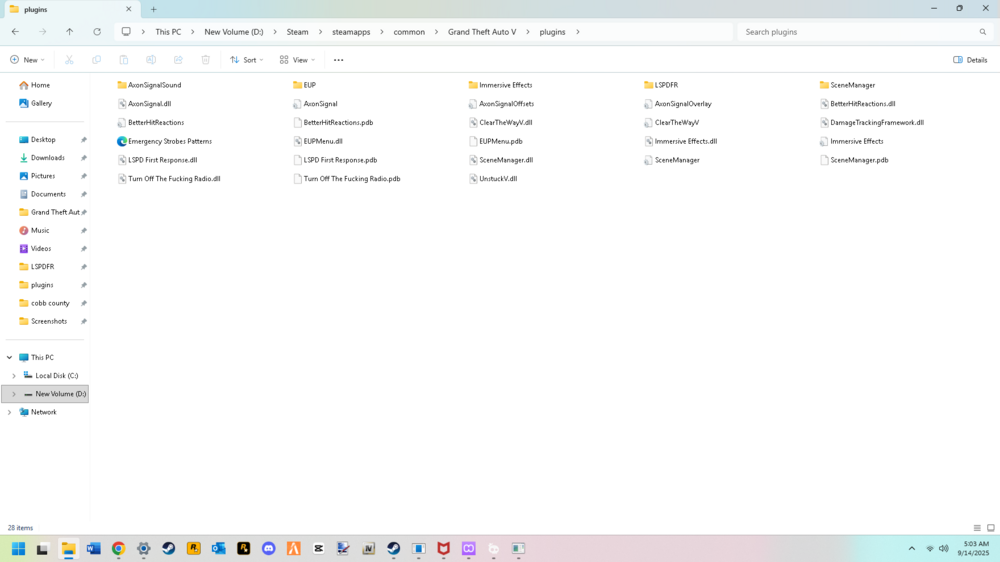The width and height of the screenshot is (1000, 562).
Task: Select UnstuckV.dll file
Action: pyautogui.click(x=493, y=179)
